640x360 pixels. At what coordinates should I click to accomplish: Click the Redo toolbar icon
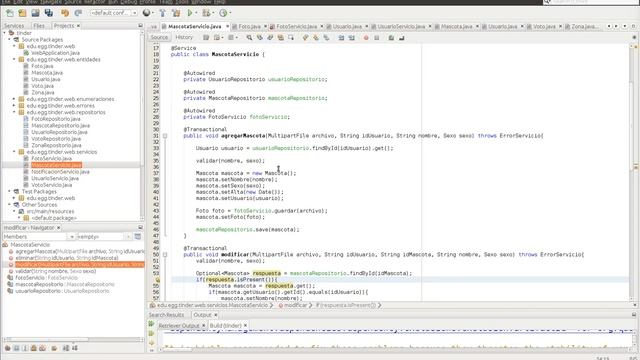(x=78, y=13)
